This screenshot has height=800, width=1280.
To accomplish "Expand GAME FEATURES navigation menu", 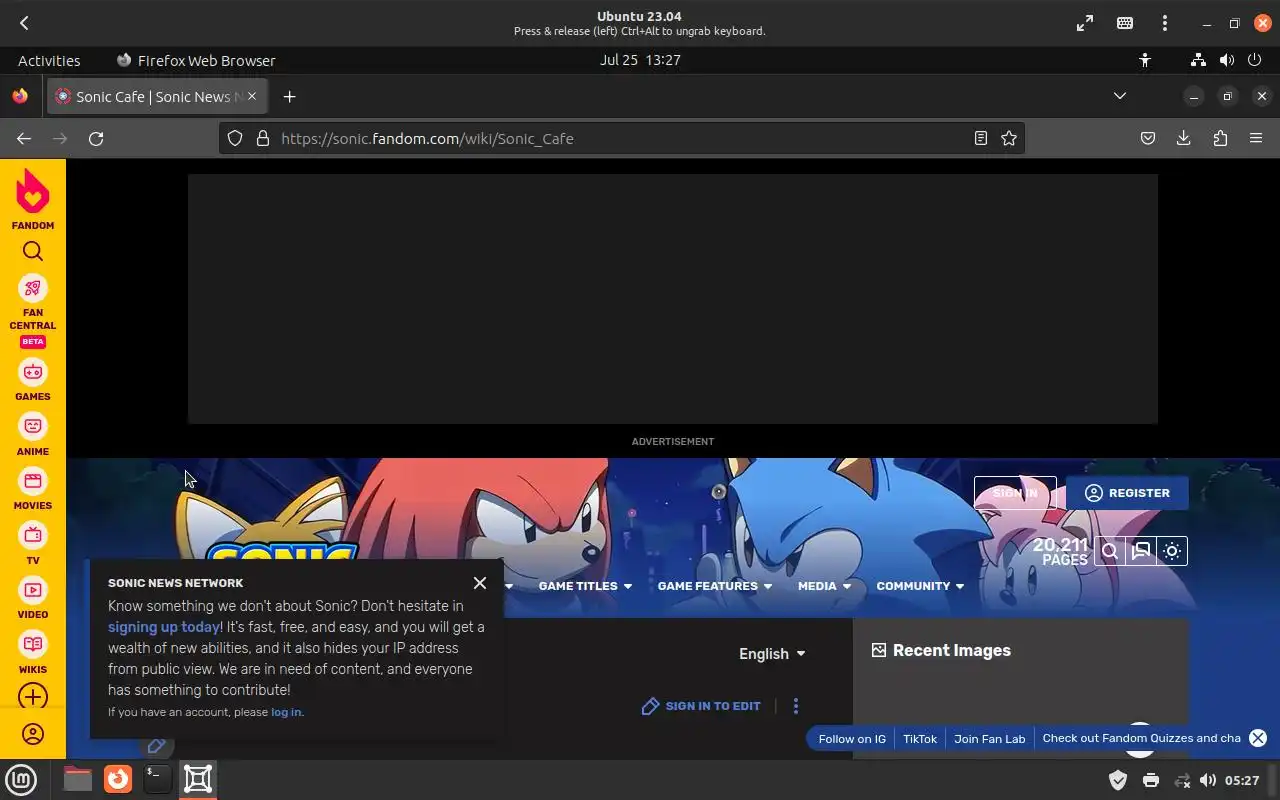I will (x=715, y=586).
